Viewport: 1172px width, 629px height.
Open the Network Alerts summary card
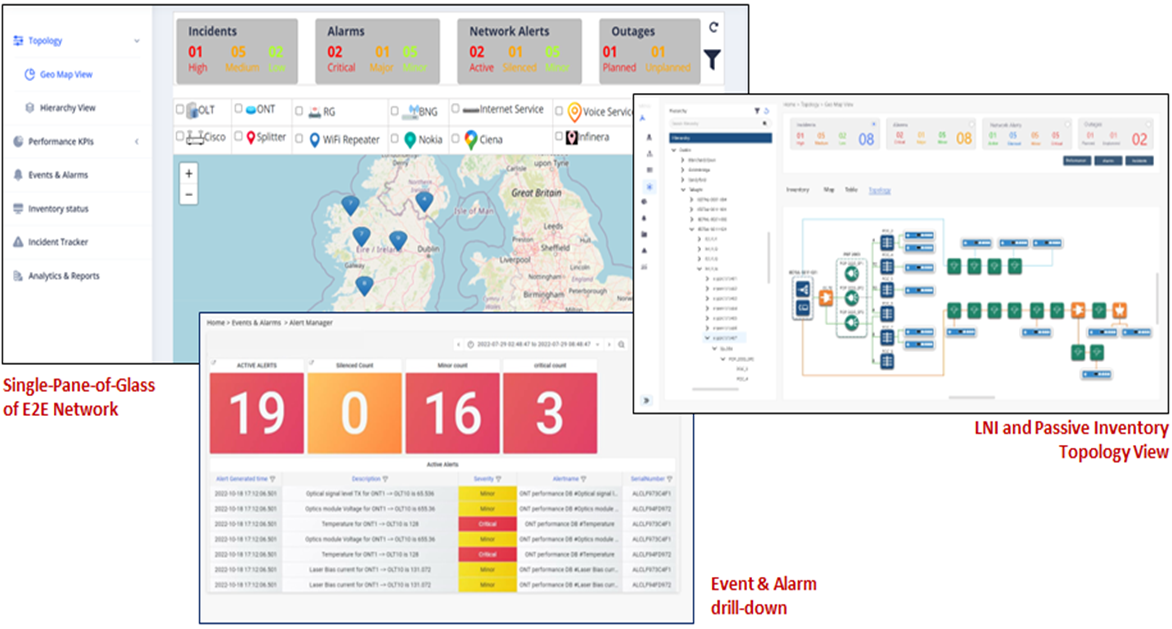[519, 51]
